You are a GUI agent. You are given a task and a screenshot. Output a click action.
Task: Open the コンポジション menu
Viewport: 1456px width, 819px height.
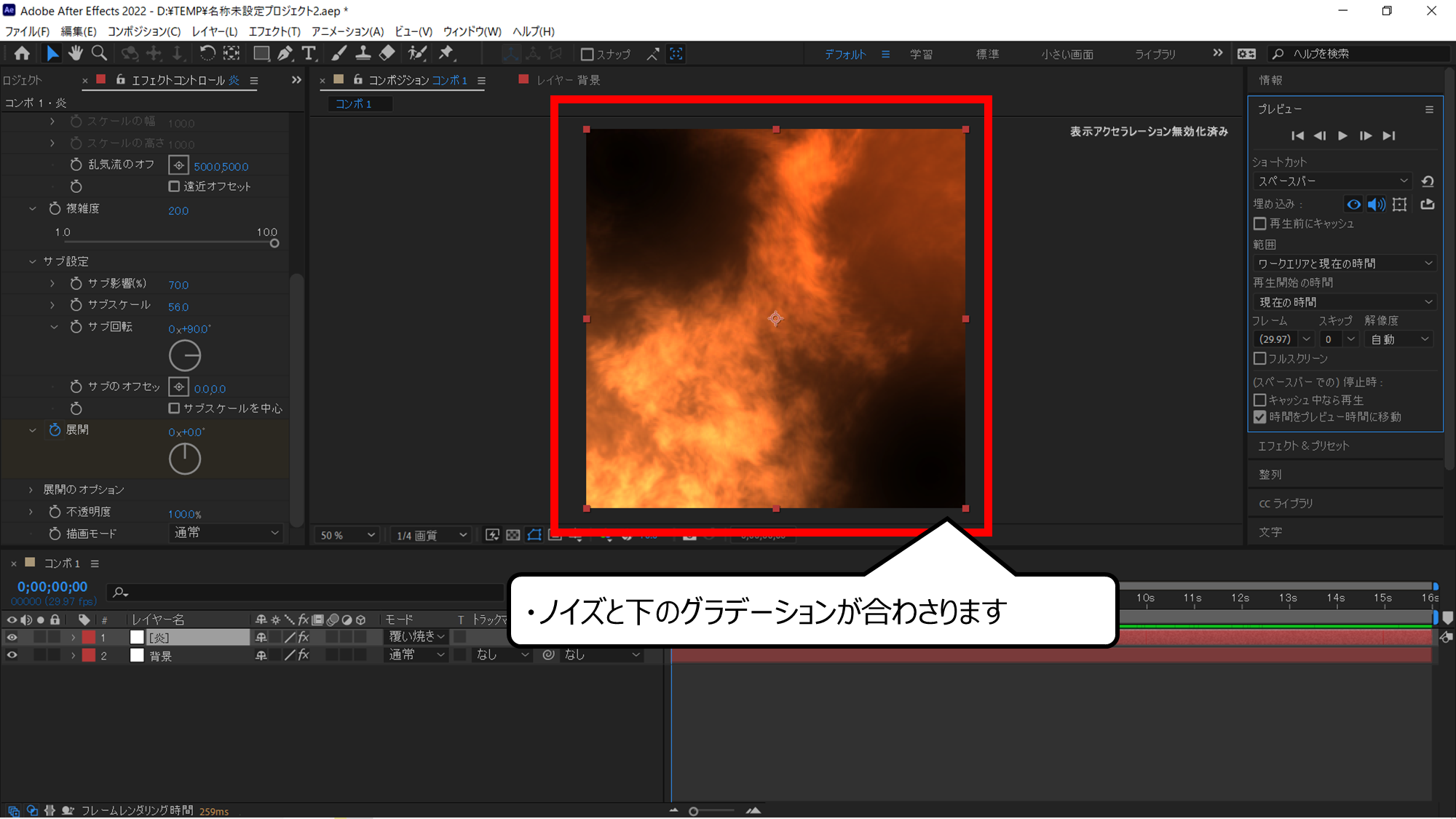click(144, 31)
